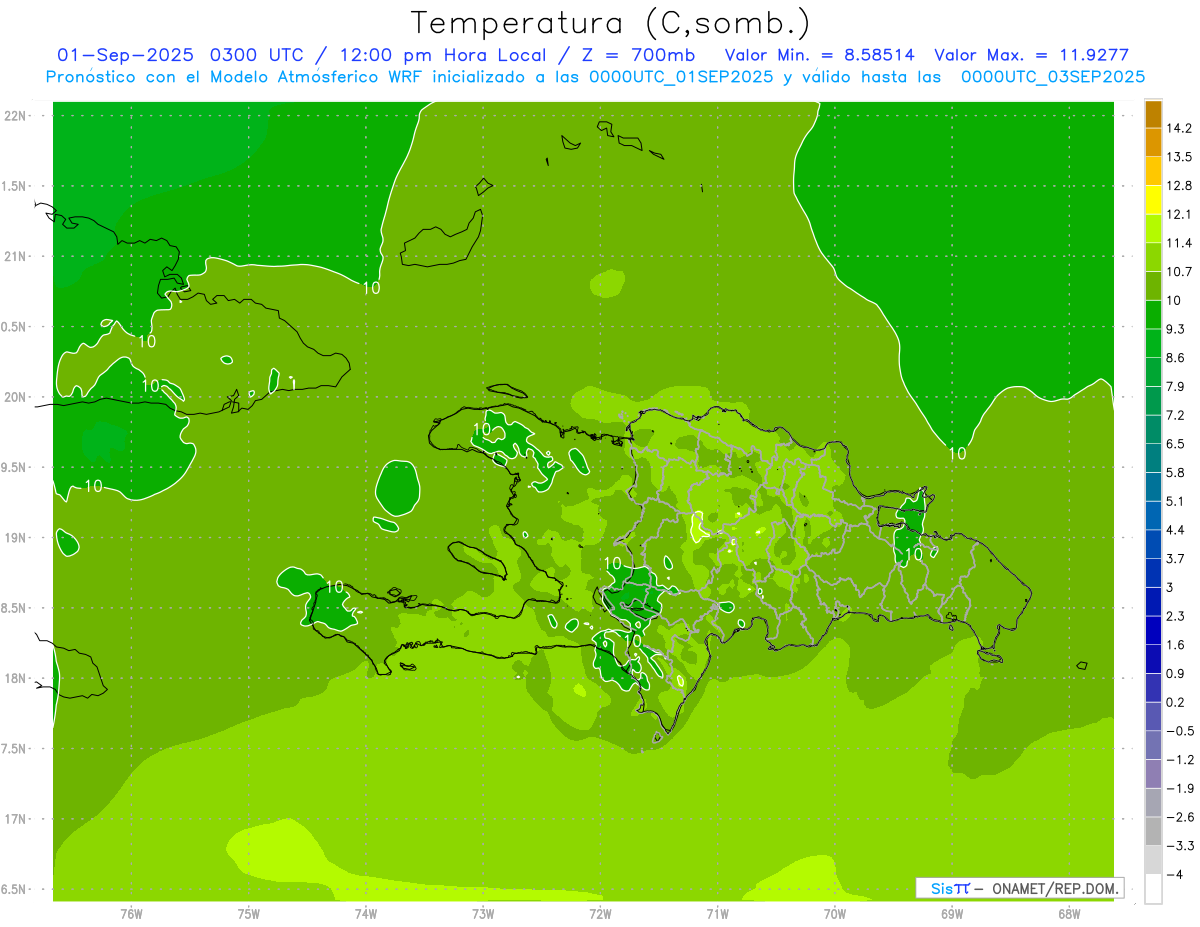Click the "71W" longitude axis label

717,913
